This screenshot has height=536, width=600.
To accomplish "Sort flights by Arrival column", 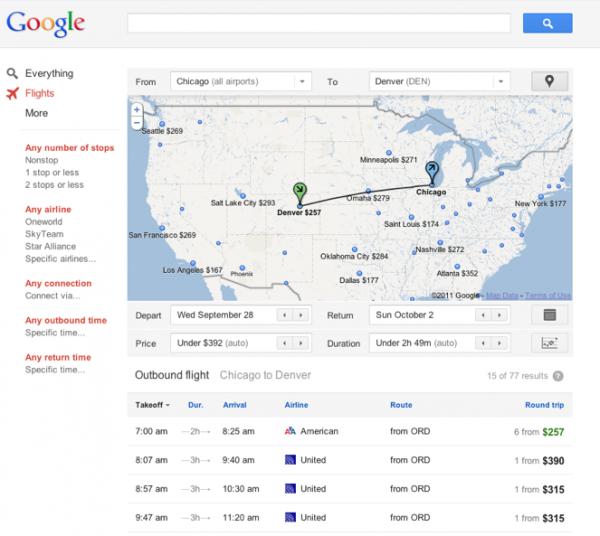I will (x=235, y=405).
